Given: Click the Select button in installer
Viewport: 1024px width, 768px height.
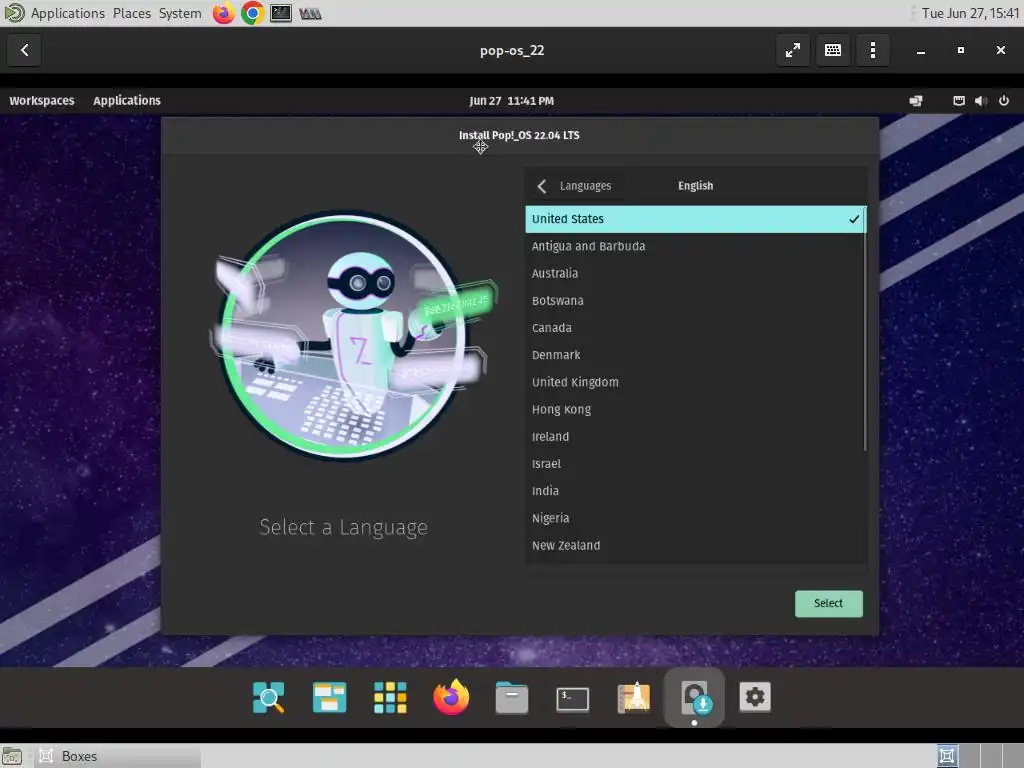Looking at the screenshot, I should click(x=828, y=603).
